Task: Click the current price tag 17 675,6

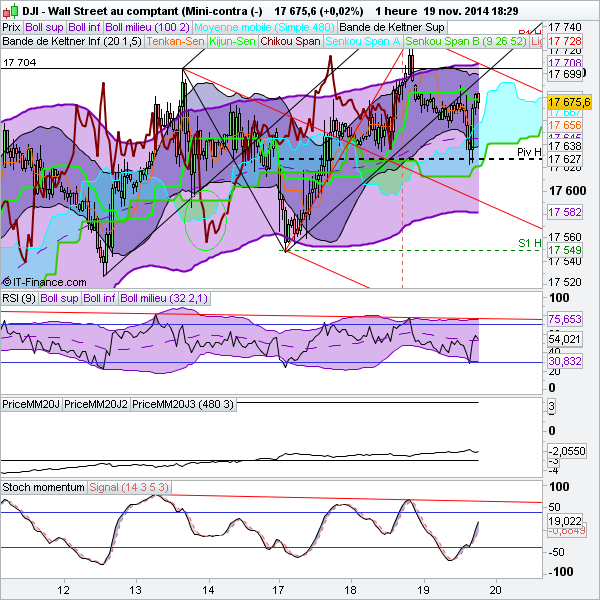Action: click(x=569, y=103)
